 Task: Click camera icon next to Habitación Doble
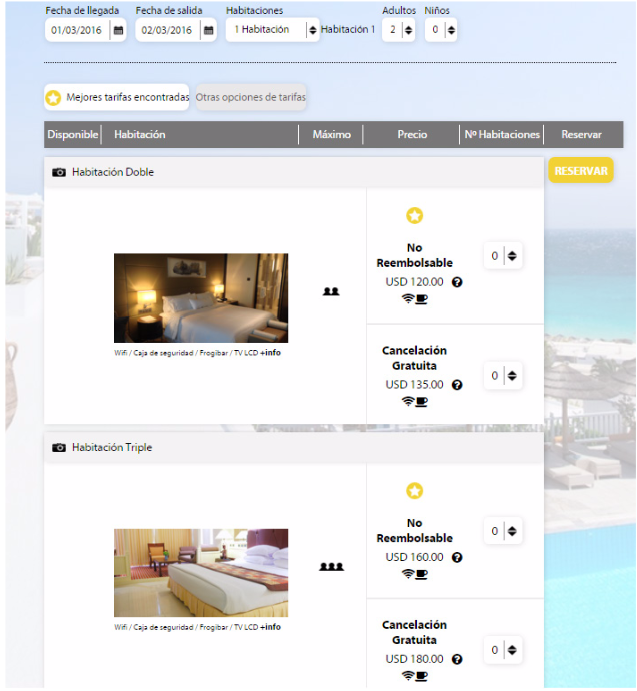[x=59, y=172]
